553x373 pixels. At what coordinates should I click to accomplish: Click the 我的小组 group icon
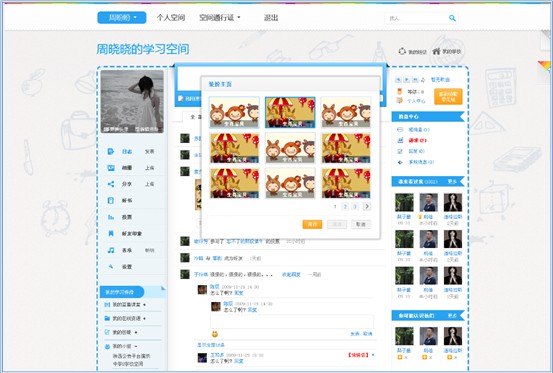pyautogui.click(x=107, y=346)
